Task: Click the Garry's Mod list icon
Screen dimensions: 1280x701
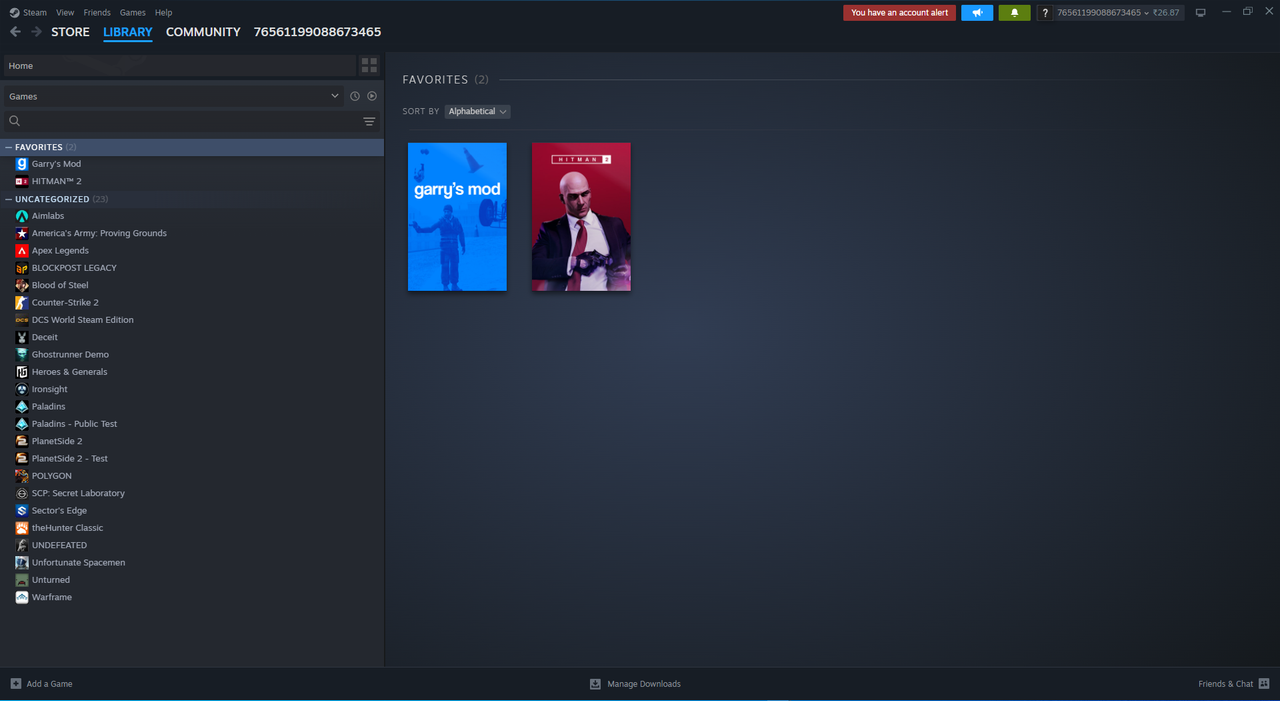Action: click(x=22, y=164)
